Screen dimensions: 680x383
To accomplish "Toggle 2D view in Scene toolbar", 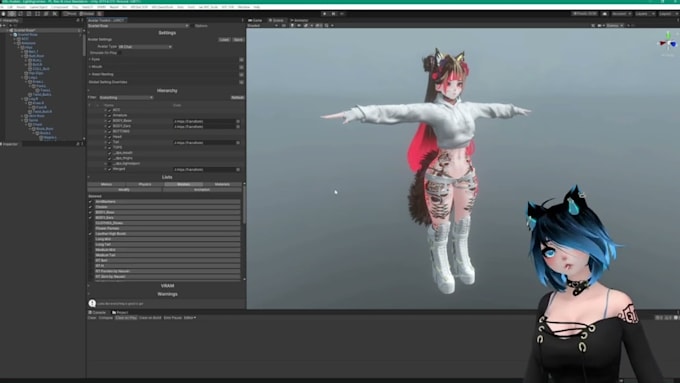I will [x=284, y=26].
